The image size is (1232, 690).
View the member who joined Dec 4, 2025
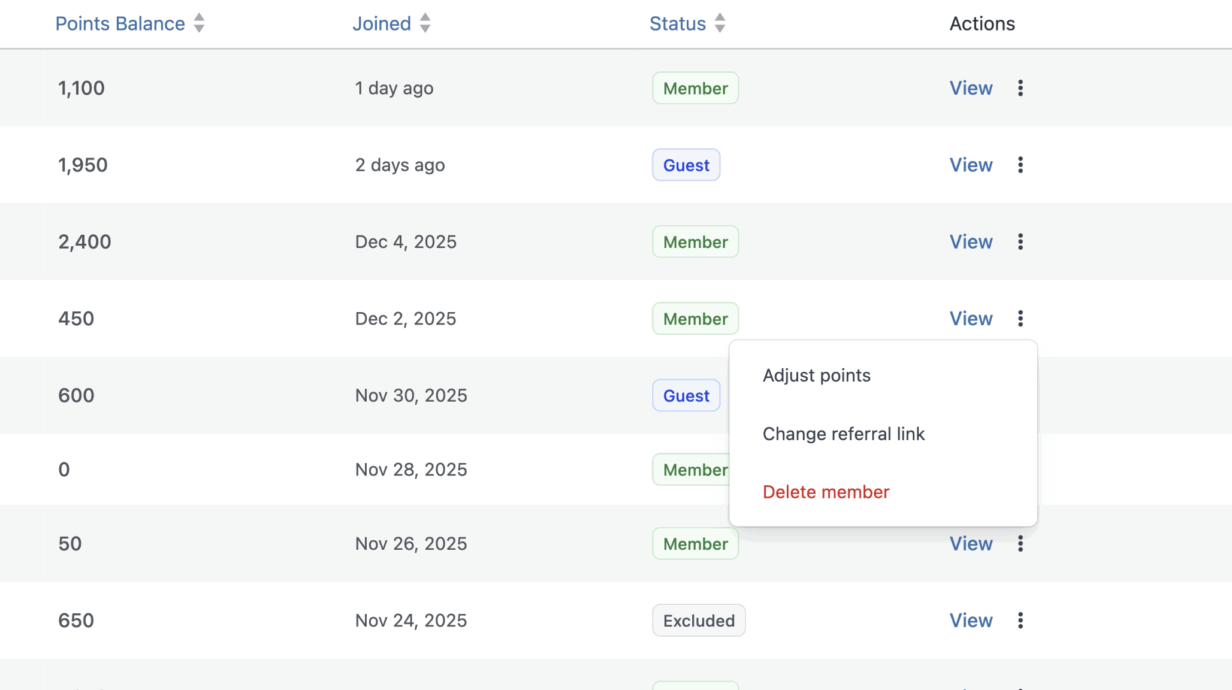(x=971, y=242)
